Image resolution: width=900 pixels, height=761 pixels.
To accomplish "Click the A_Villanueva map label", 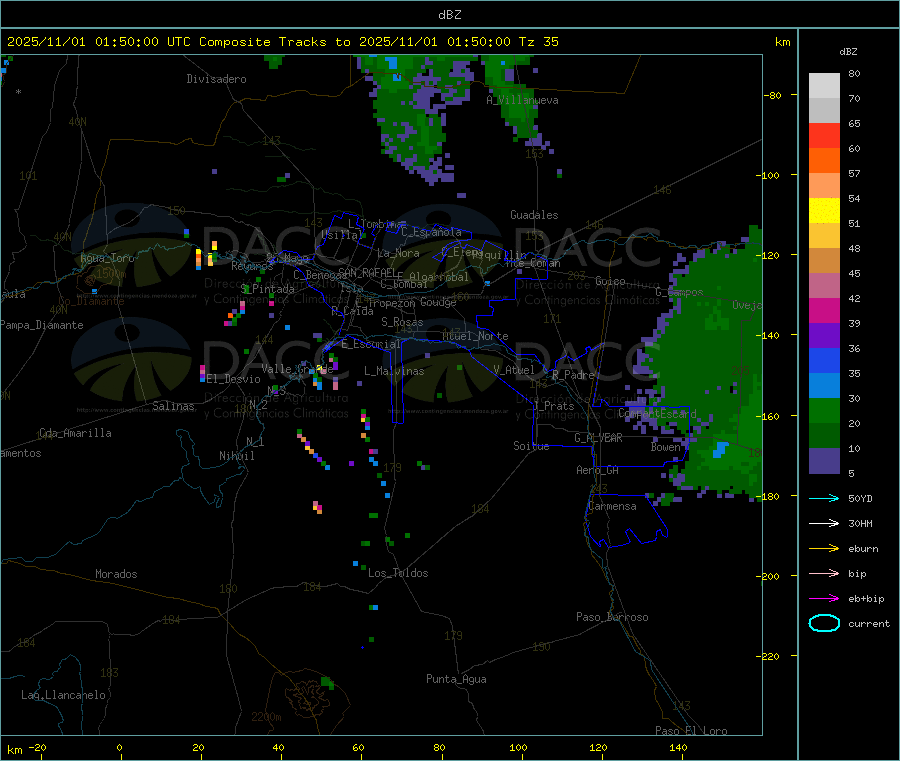I will point(522,100).
